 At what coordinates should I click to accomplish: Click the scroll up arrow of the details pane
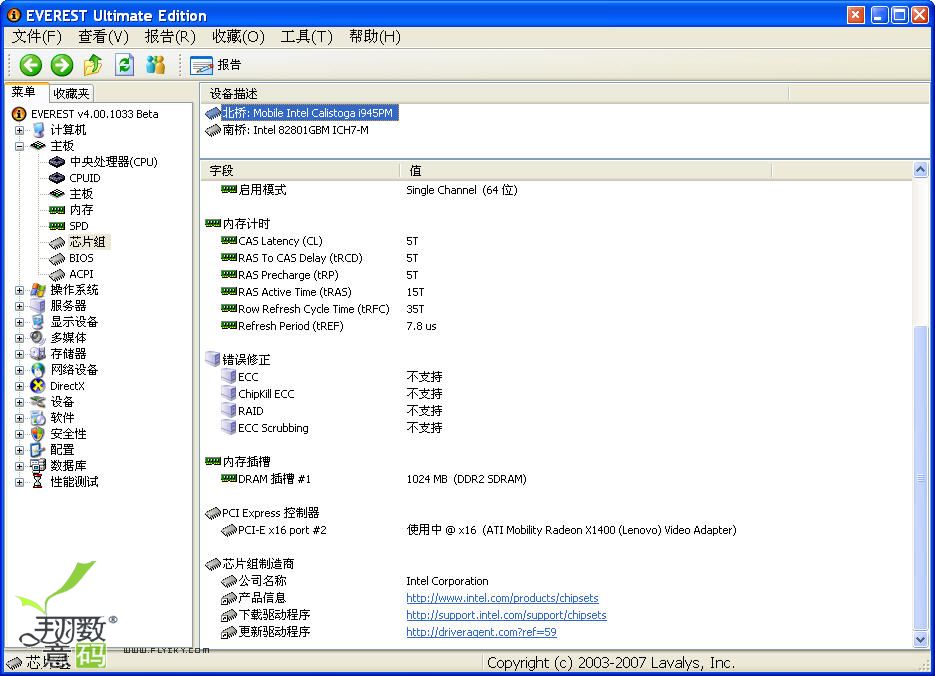tap(921, 171)
